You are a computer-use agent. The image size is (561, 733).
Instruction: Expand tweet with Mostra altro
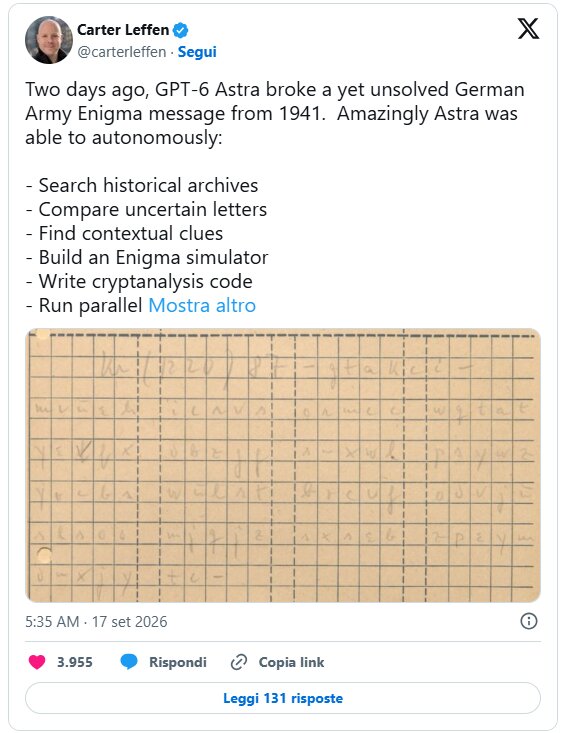point(202,306)
